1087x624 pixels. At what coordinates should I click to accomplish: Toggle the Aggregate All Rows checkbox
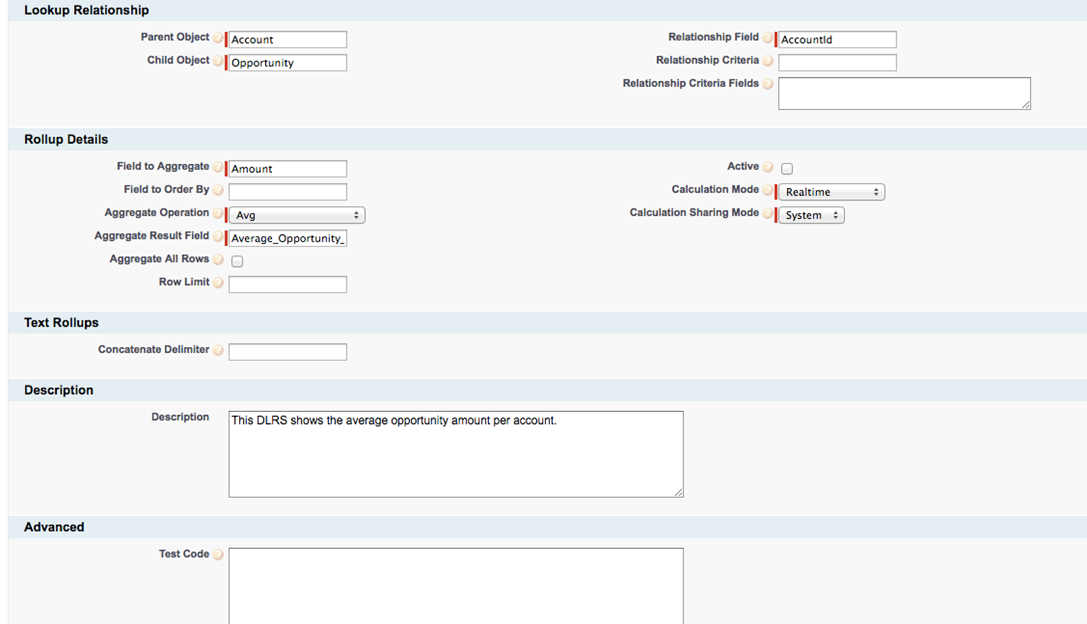pos(237,260)
